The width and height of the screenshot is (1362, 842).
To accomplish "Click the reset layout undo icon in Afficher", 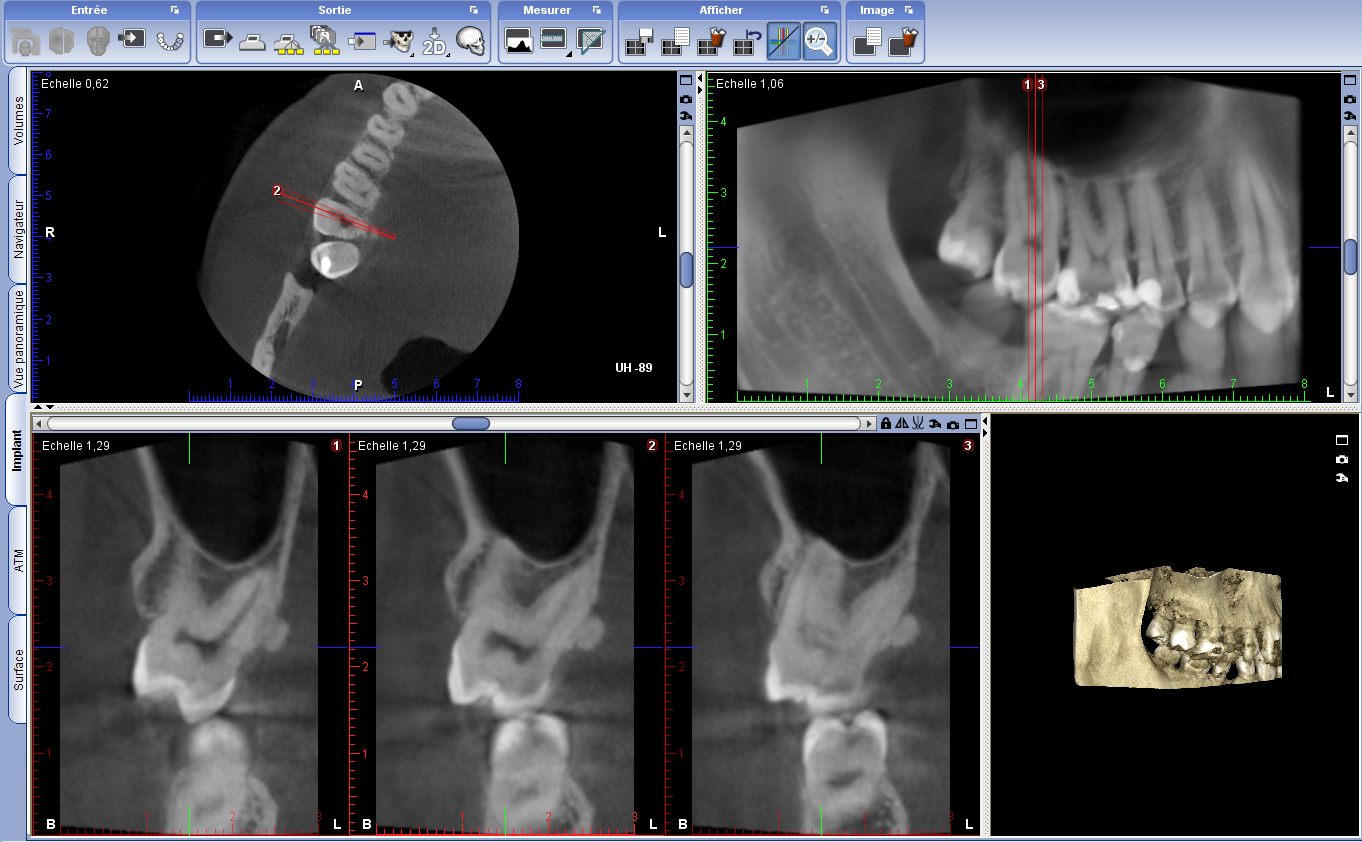I will 747,41.
